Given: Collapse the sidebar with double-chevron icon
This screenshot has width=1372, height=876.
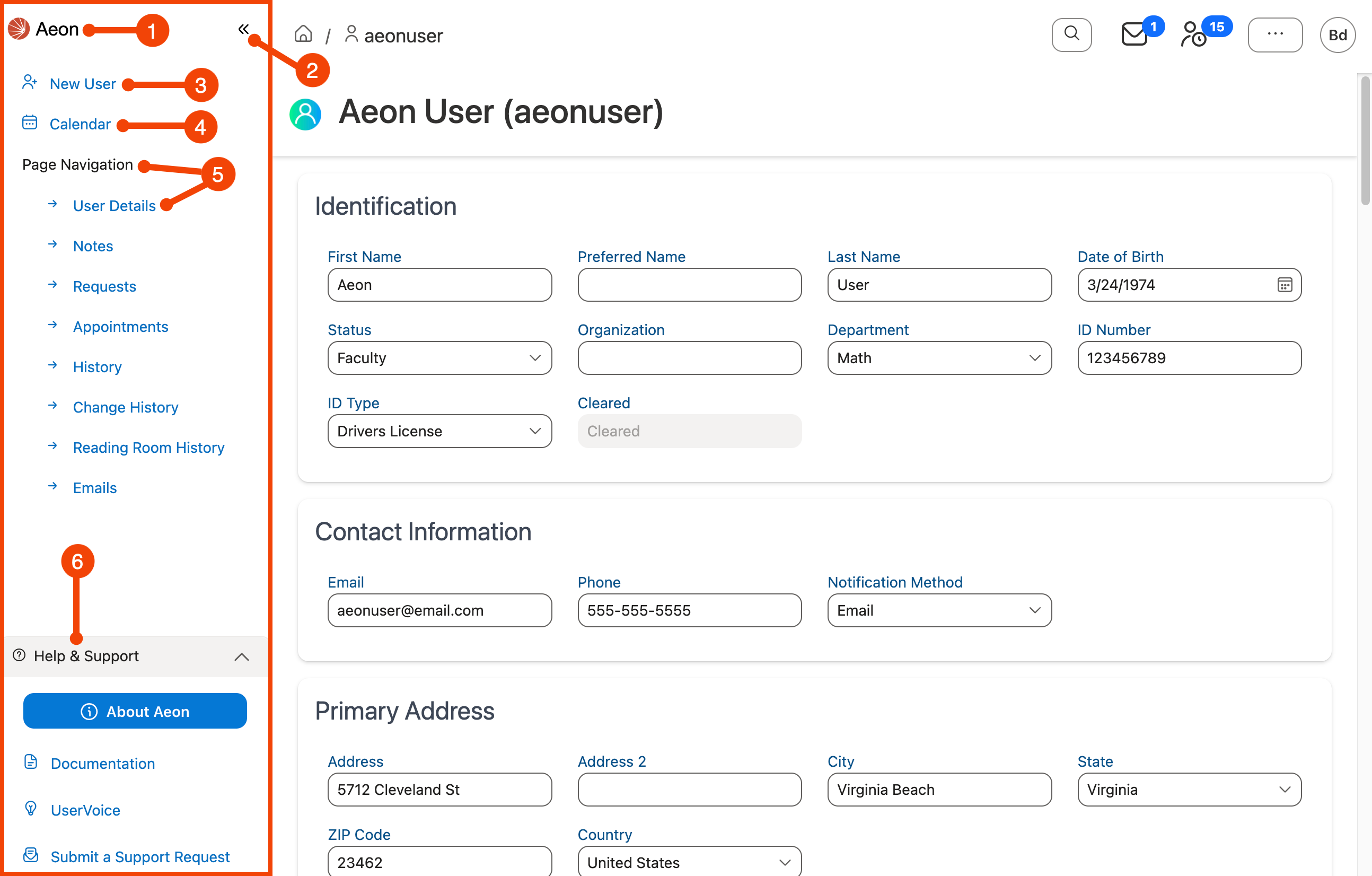Looking at the screenshot, I should coord(243,29).
